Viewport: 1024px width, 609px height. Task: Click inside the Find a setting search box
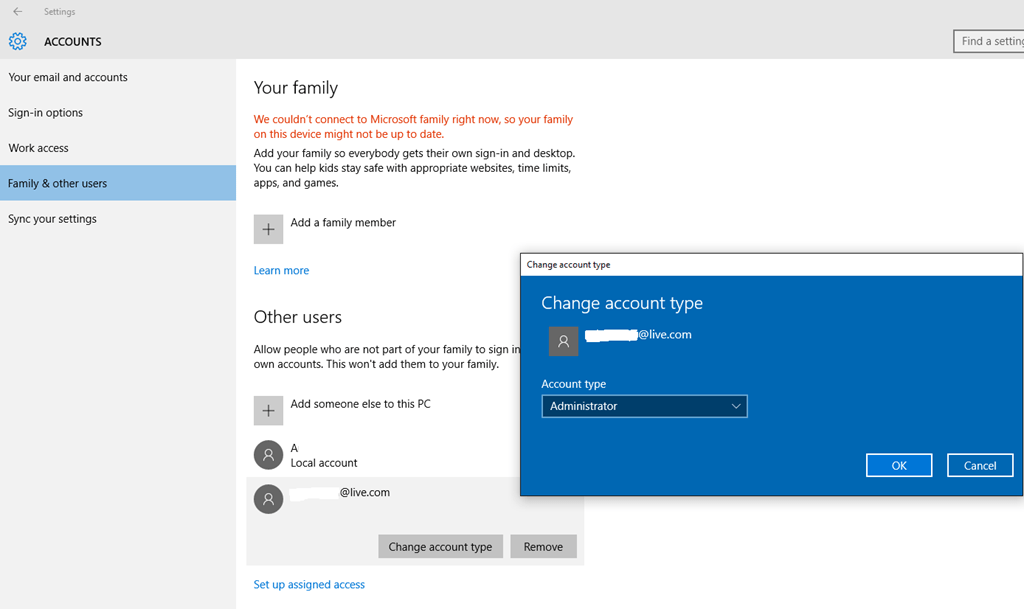[x=995, y=41]
